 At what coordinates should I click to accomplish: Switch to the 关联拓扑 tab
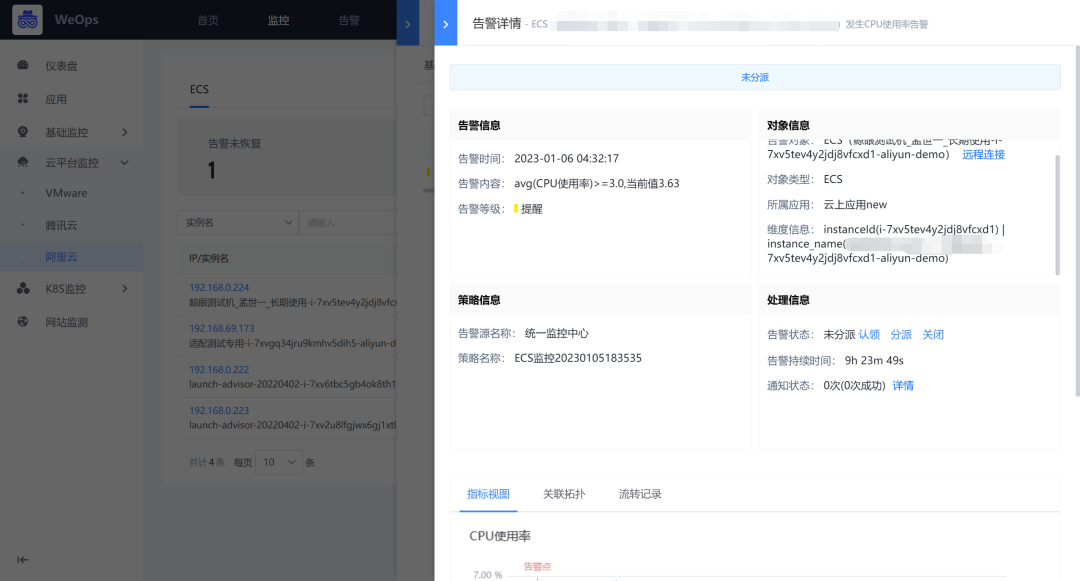tap(564, 494)
